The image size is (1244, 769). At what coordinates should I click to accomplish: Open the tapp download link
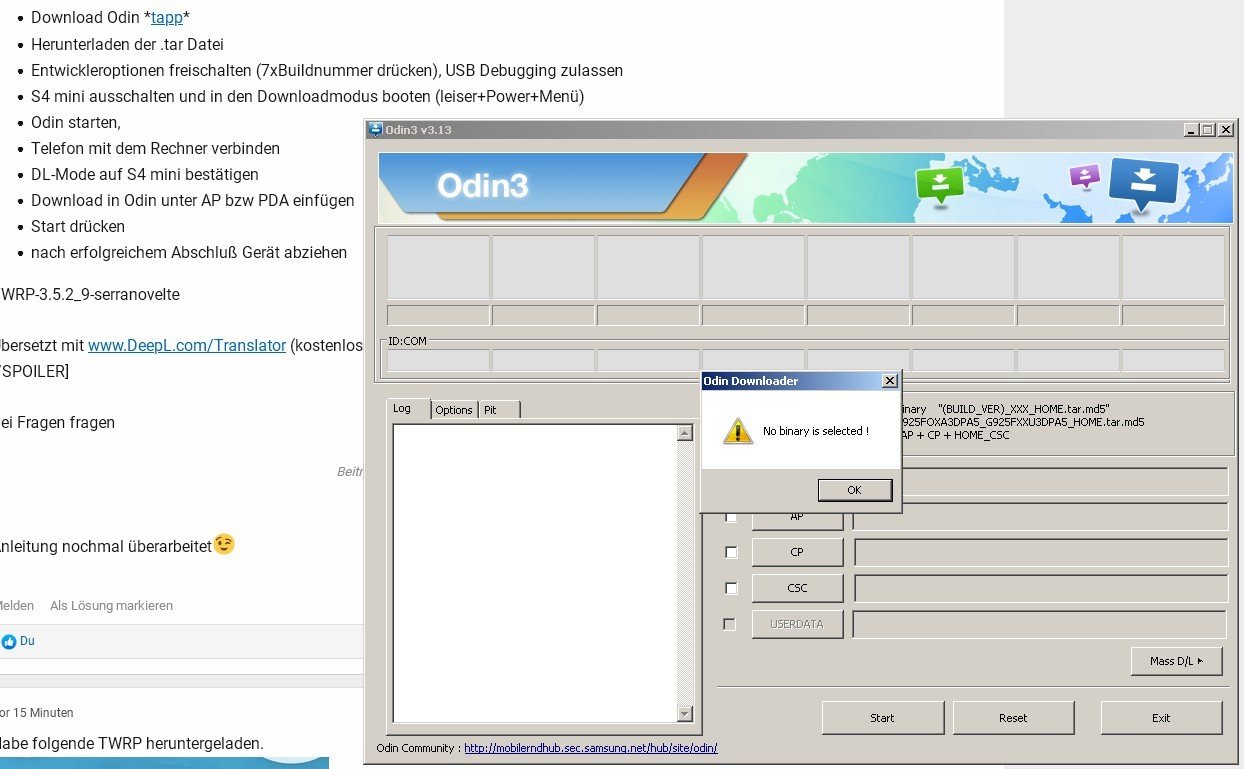click(x=167, y=18)
